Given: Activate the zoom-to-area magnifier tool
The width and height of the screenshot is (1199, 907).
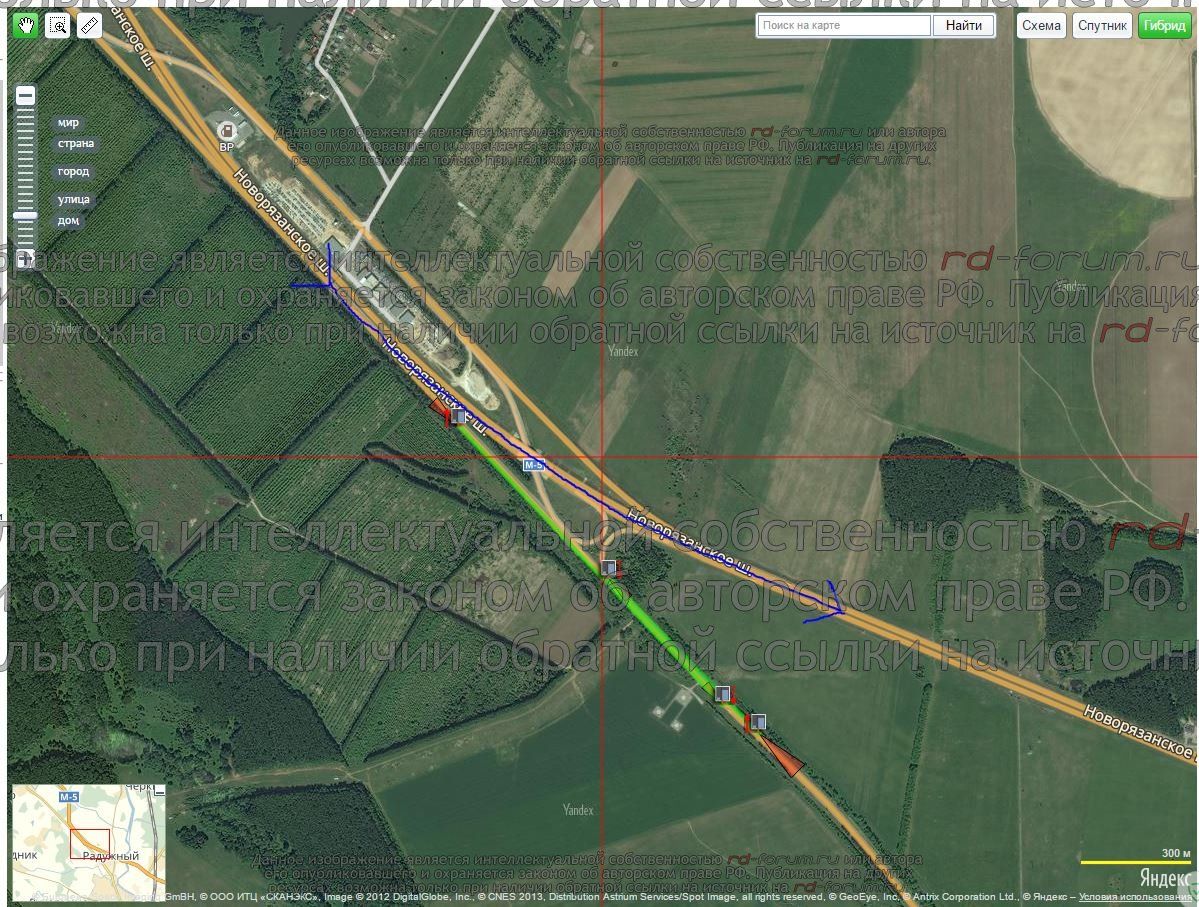Looking at the screenshot, I should click(58, 26).
